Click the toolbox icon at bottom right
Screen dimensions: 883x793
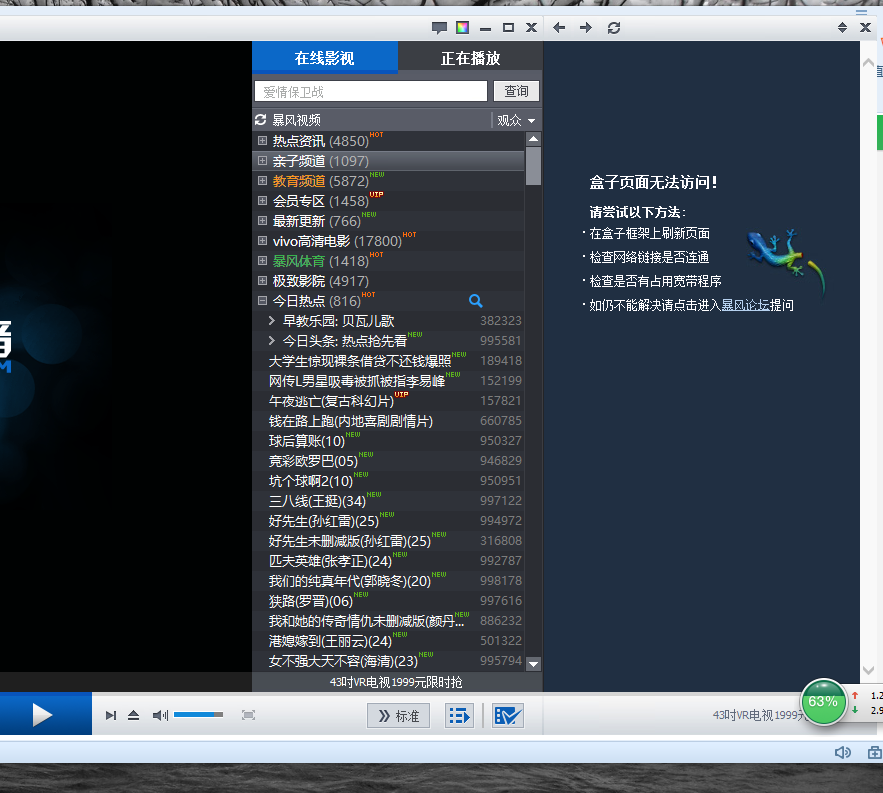(875, 752)
